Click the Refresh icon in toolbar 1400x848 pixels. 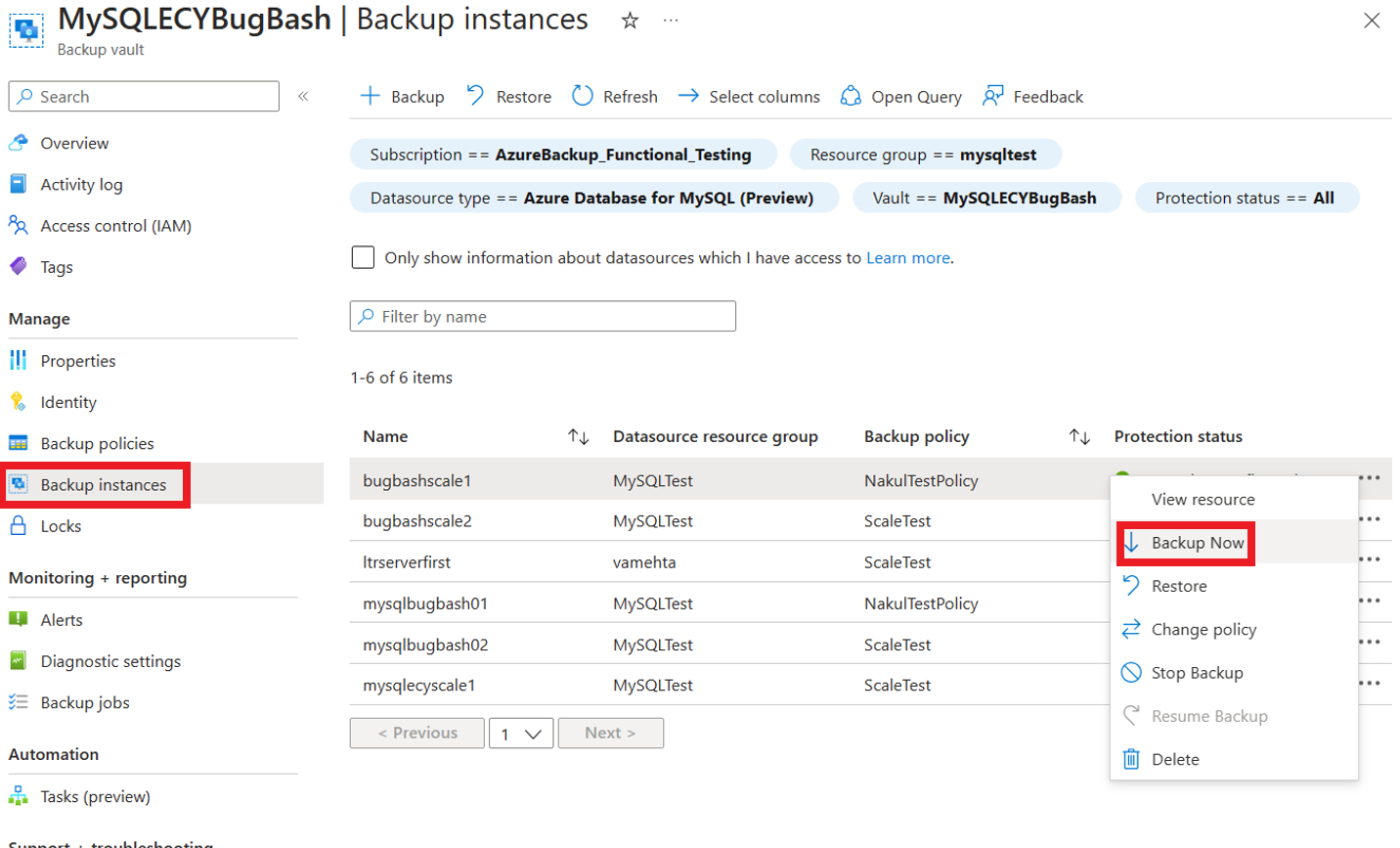coord(583,96)
